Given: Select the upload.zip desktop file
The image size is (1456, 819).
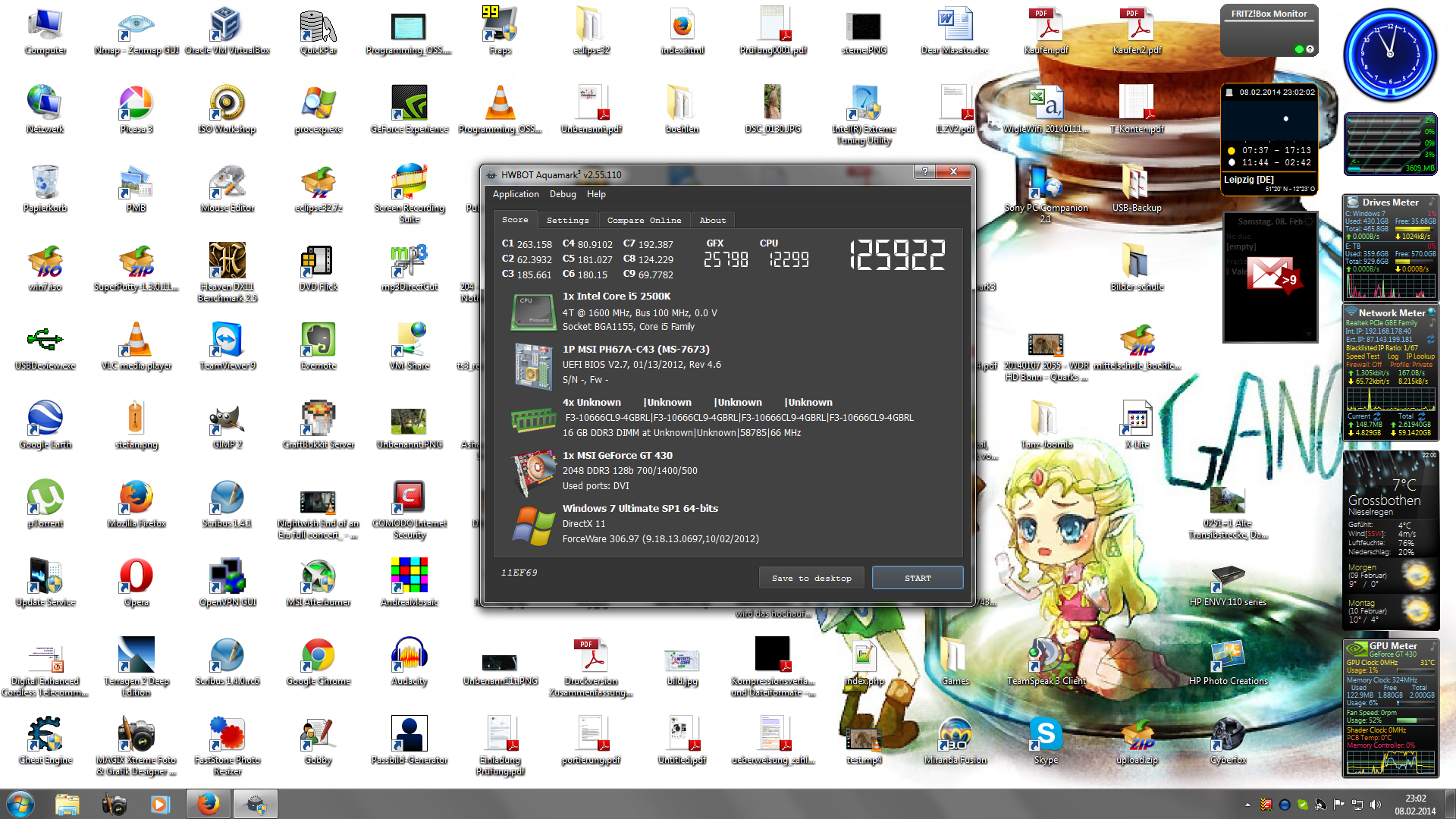Looking at the screenshot, I should point(1137,742).
